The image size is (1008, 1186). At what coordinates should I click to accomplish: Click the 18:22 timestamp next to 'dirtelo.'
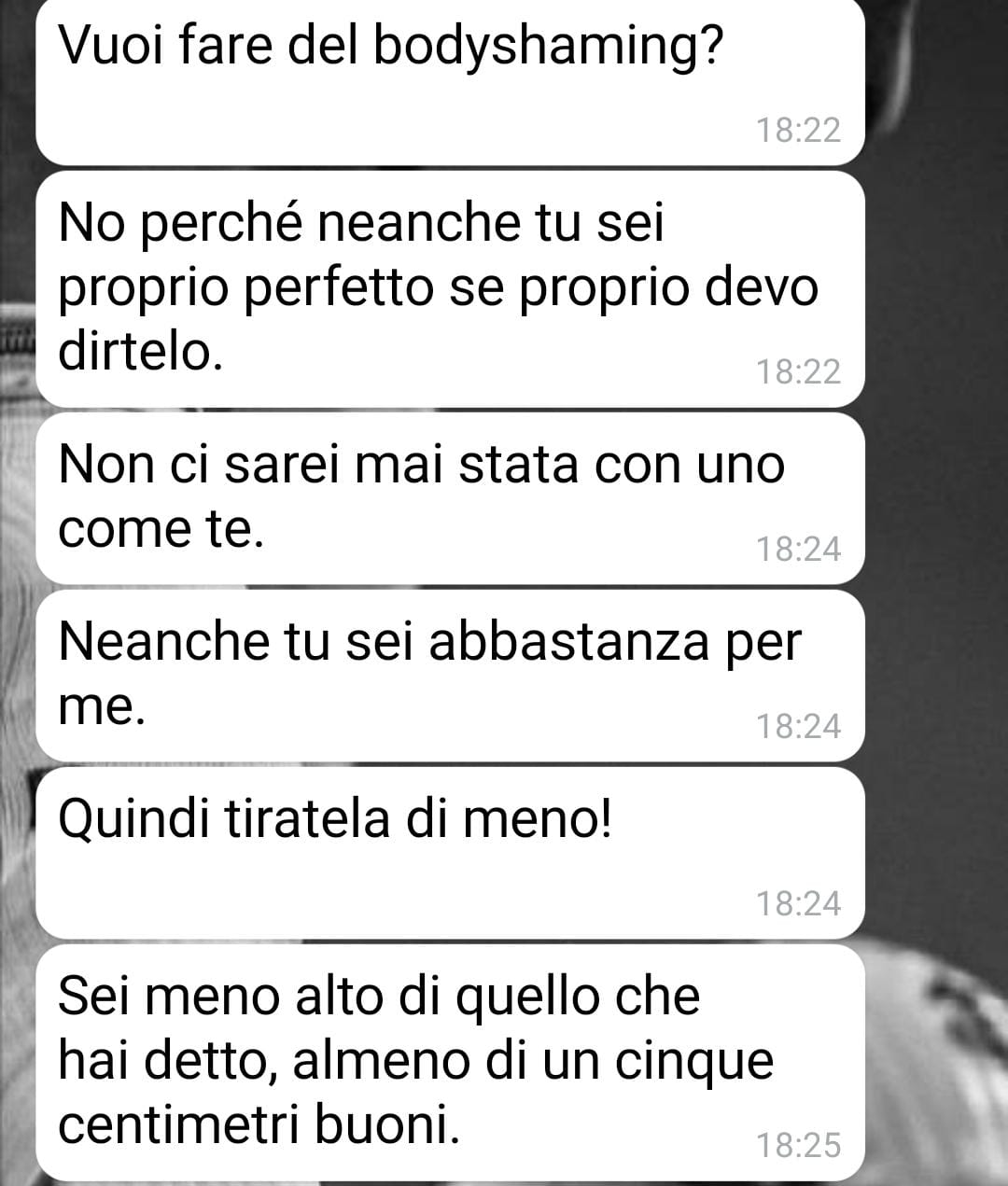tap(798, 371)
